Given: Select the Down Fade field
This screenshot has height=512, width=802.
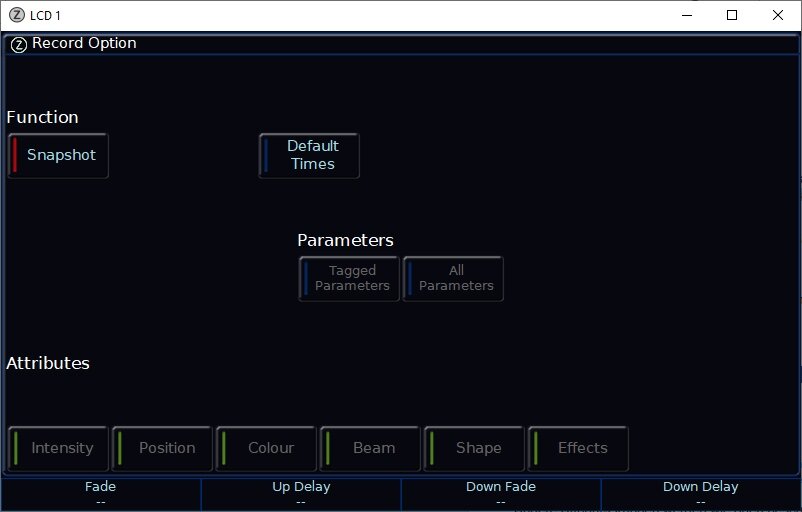Looking at the screenshot, I should (x=501, y=494).
